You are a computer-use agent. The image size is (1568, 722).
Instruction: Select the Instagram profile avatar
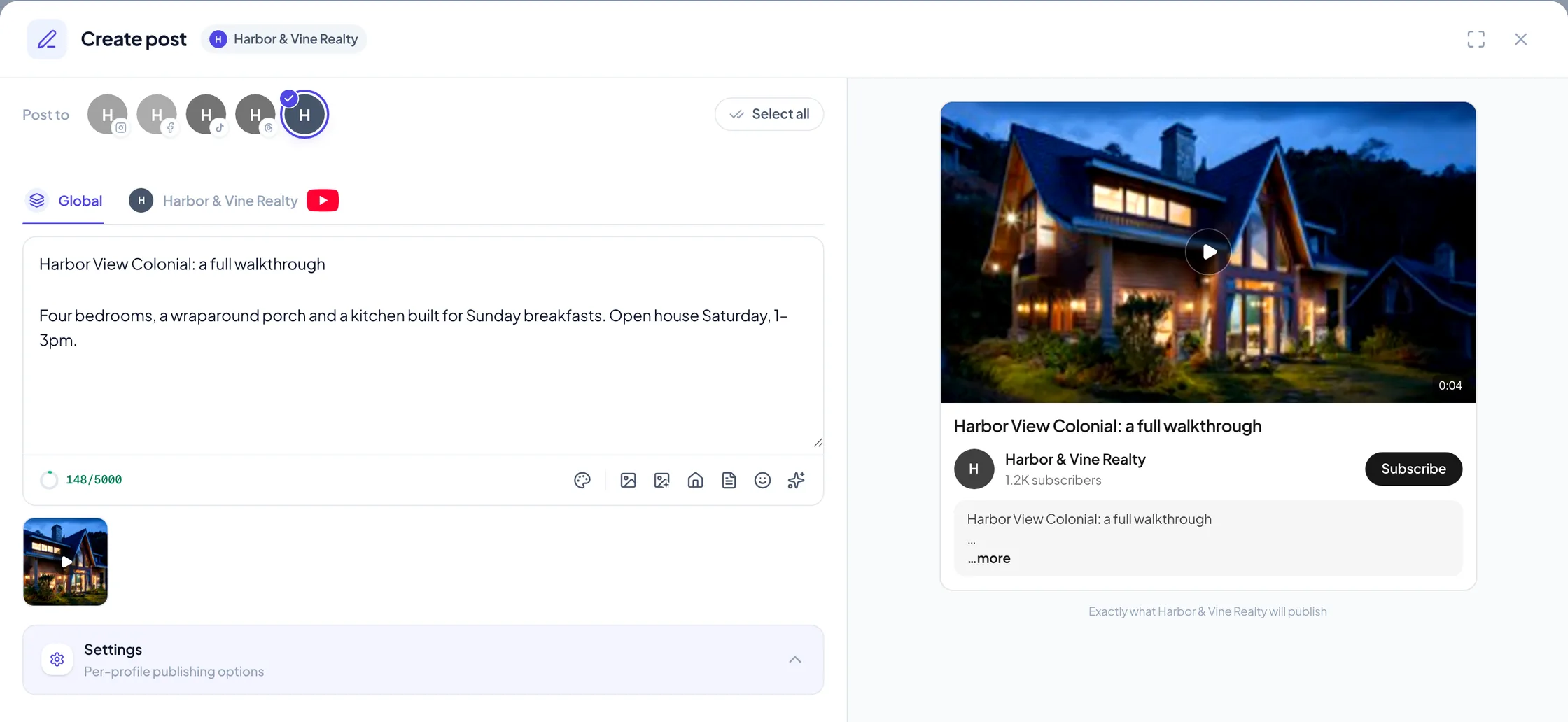[x=108, y=114]
